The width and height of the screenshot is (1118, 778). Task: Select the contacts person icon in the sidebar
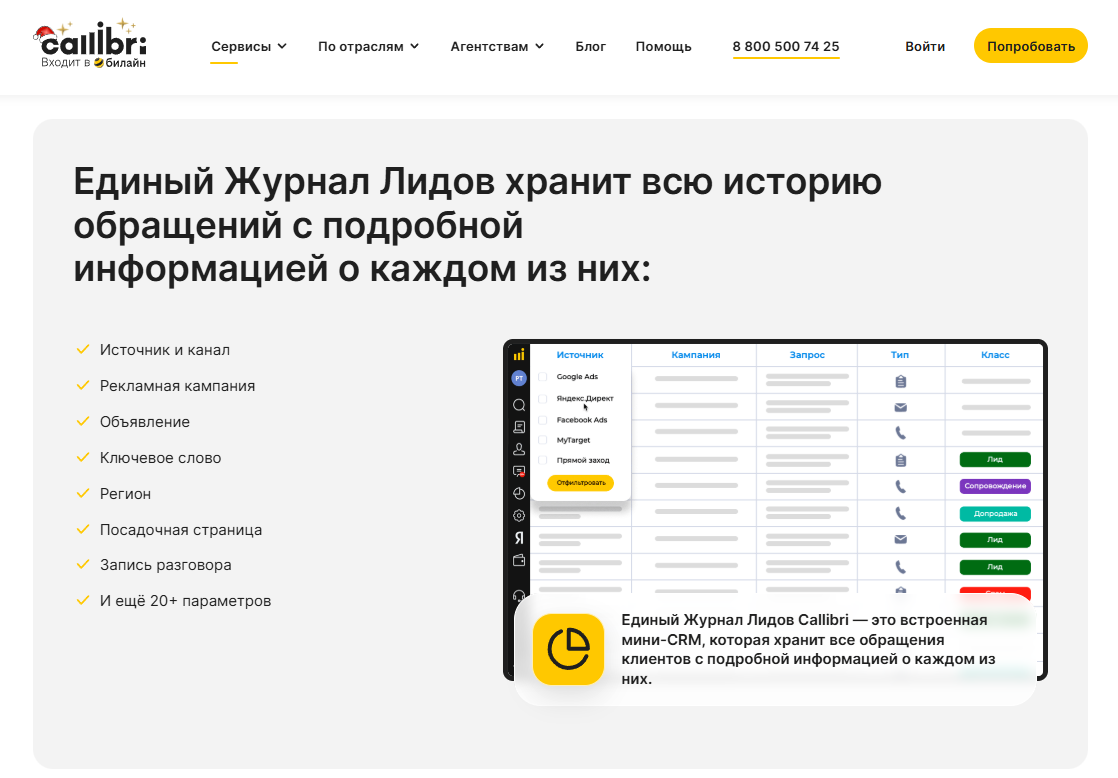518,449
